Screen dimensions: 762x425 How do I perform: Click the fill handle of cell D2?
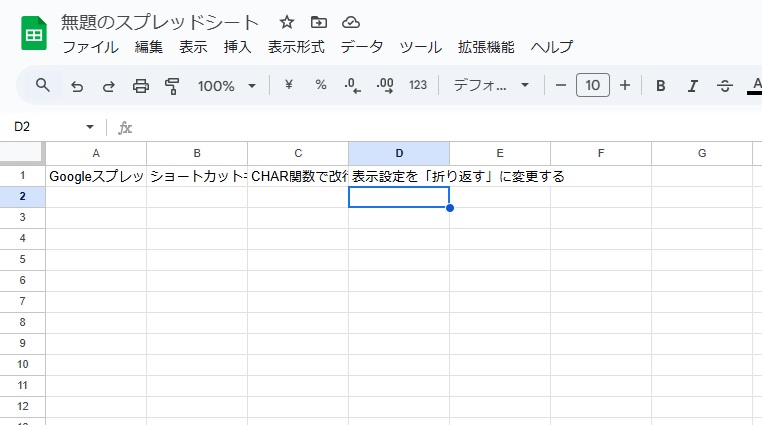[450, 208]
